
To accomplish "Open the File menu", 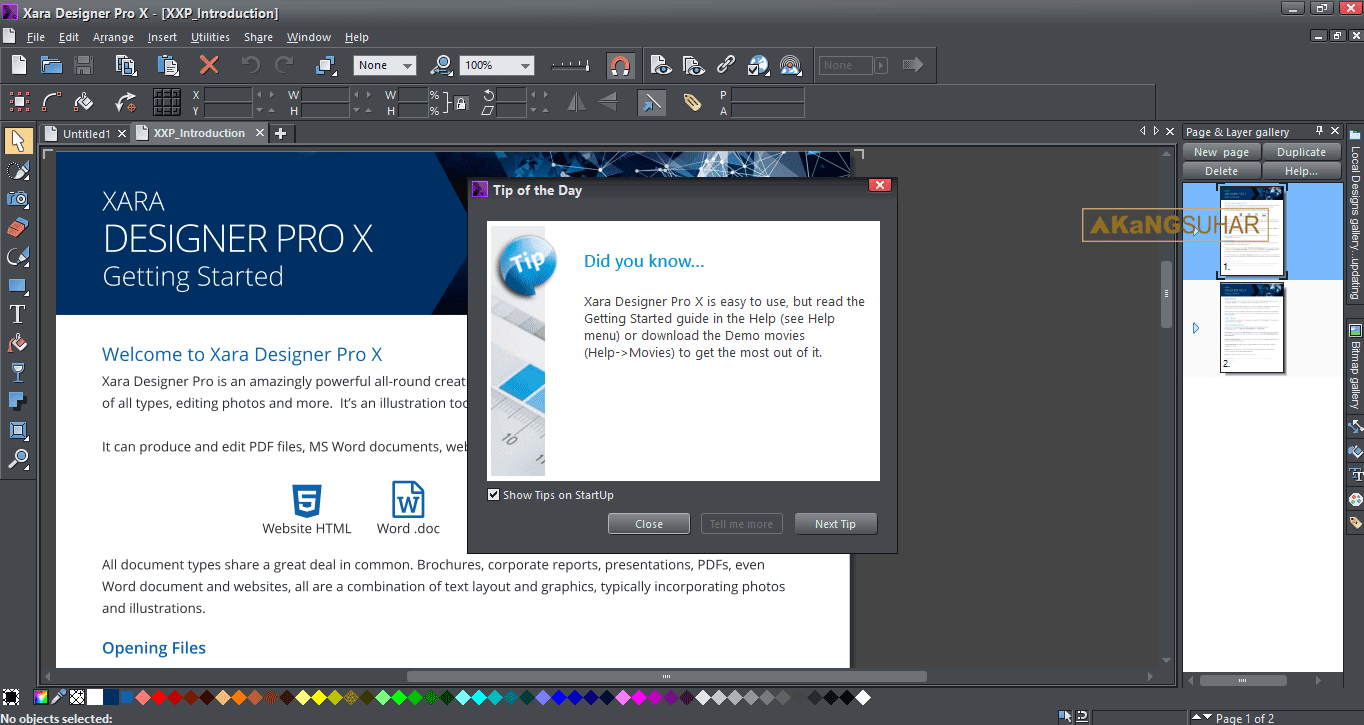I will pyautogui.click(x=36, y=37).
